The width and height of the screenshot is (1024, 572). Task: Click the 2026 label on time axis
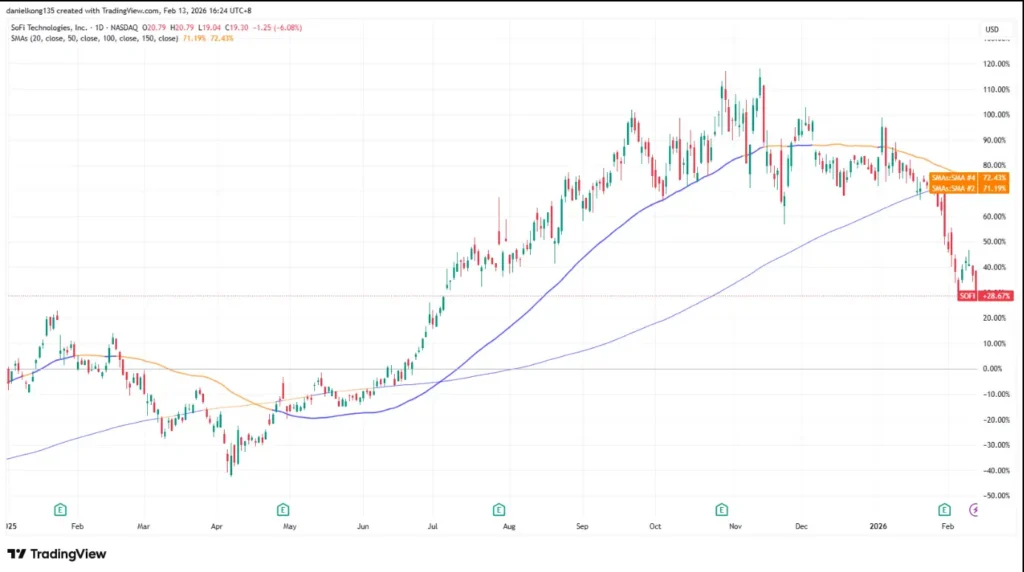[x=878, y=526]
